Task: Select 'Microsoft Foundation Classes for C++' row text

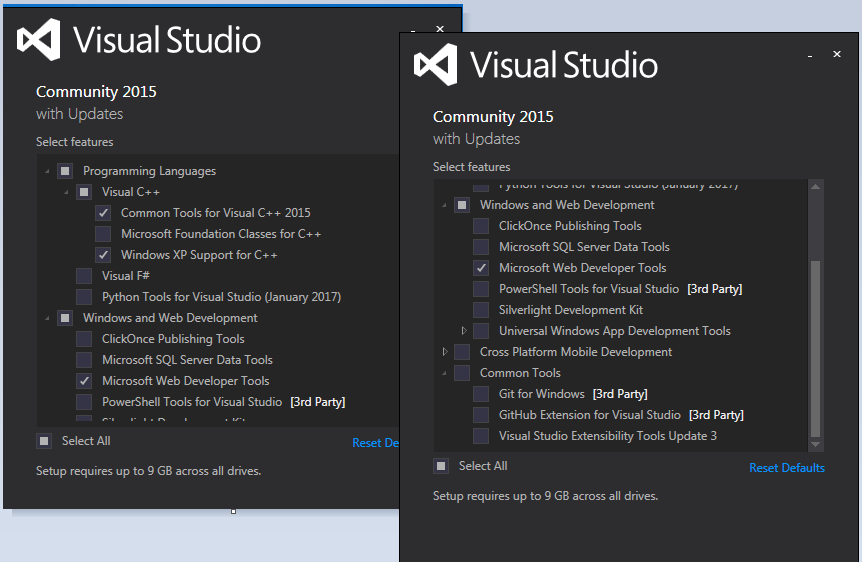Action: [x=221, y=234]
